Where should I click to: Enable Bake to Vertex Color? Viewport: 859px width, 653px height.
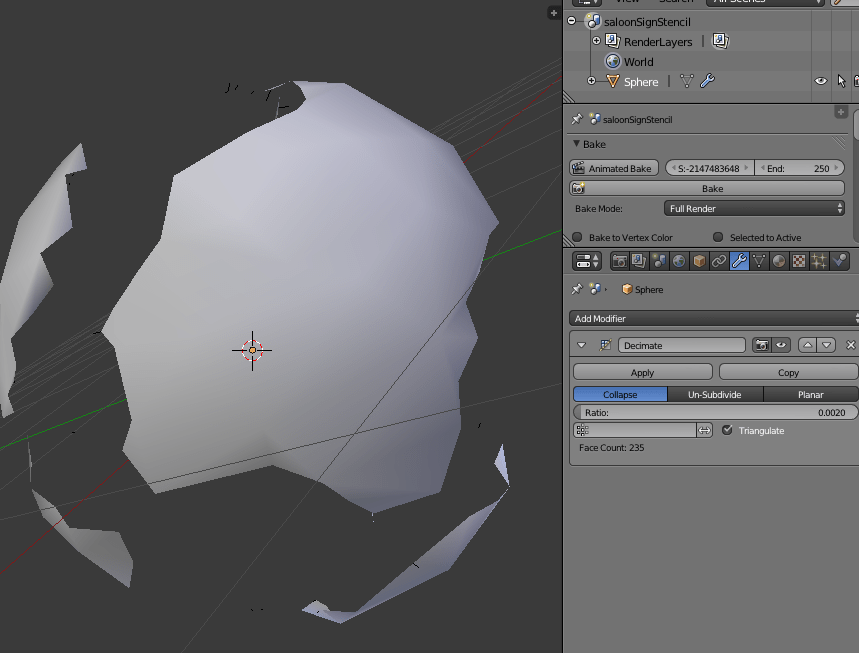click(x=577, y=237)
